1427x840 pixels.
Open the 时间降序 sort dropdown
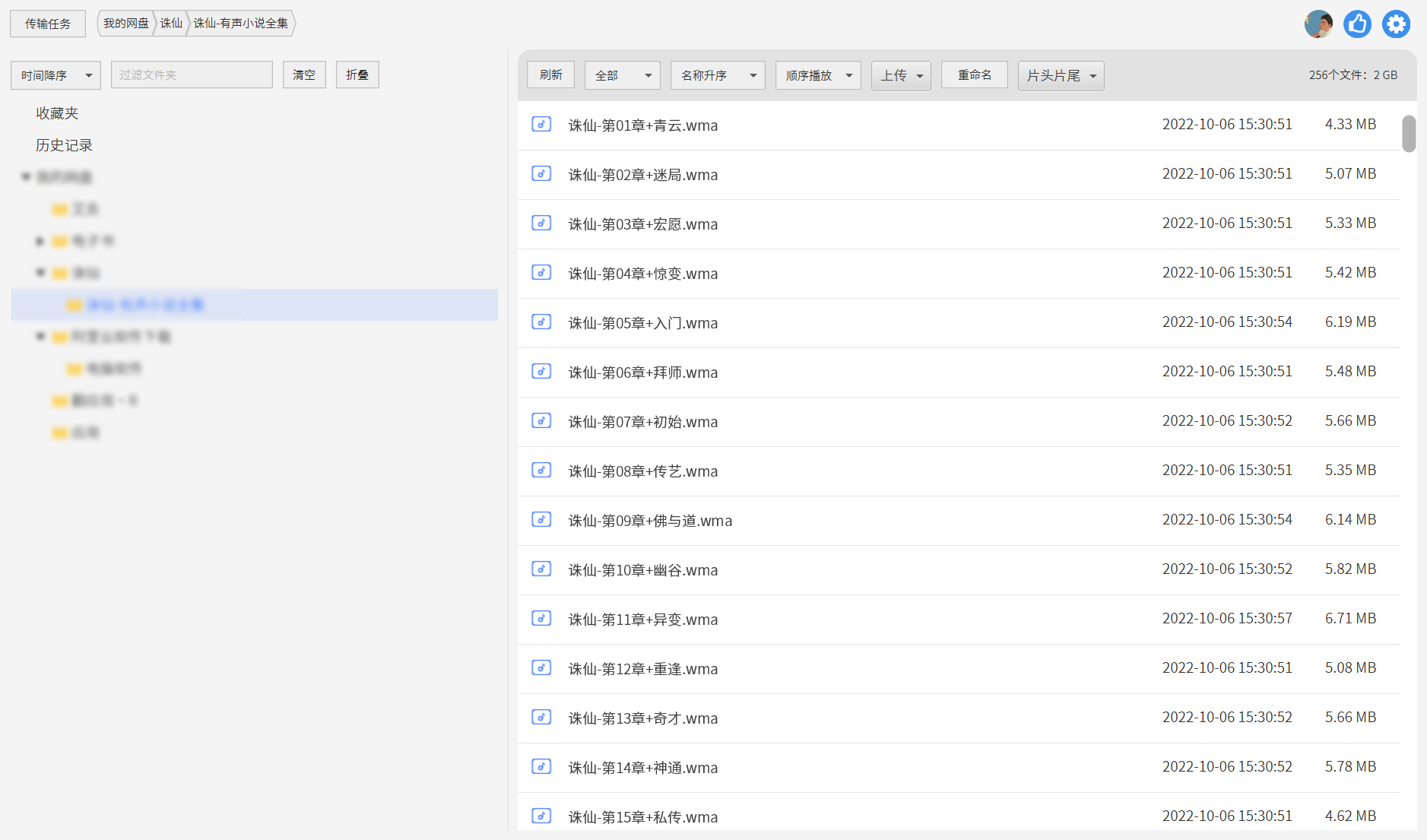coord(55,75)
